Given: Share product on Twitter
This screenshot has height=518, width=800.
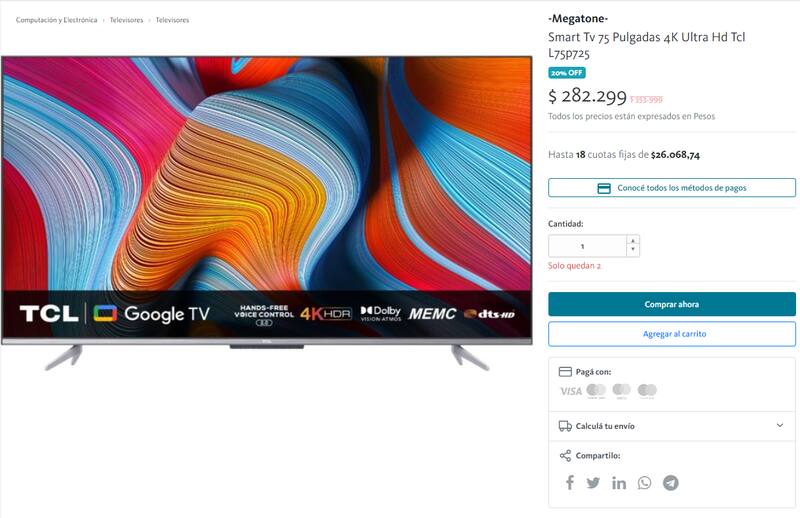Looking at the screenshot, I should pos(593,483).
